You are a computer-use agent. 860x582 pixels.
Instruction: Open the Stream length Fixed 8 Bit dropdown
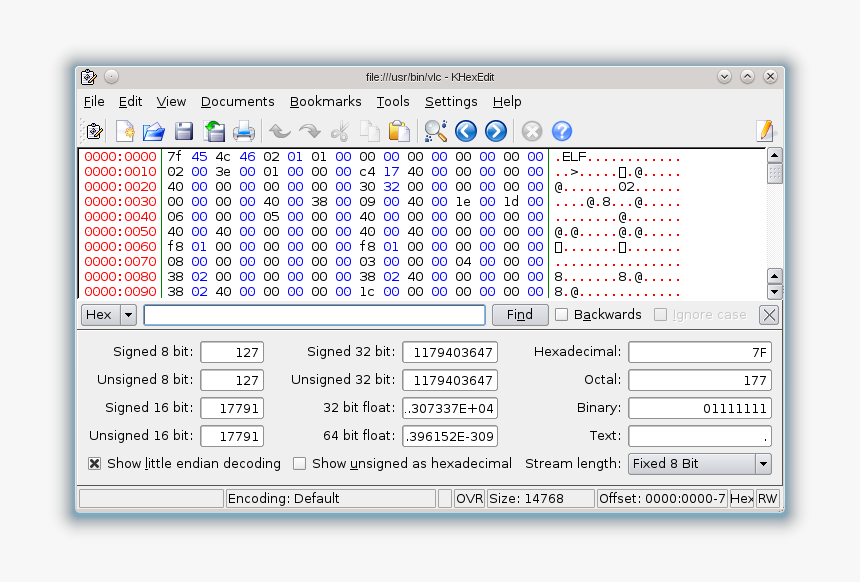pyautogui.click(x=763, y=463)
